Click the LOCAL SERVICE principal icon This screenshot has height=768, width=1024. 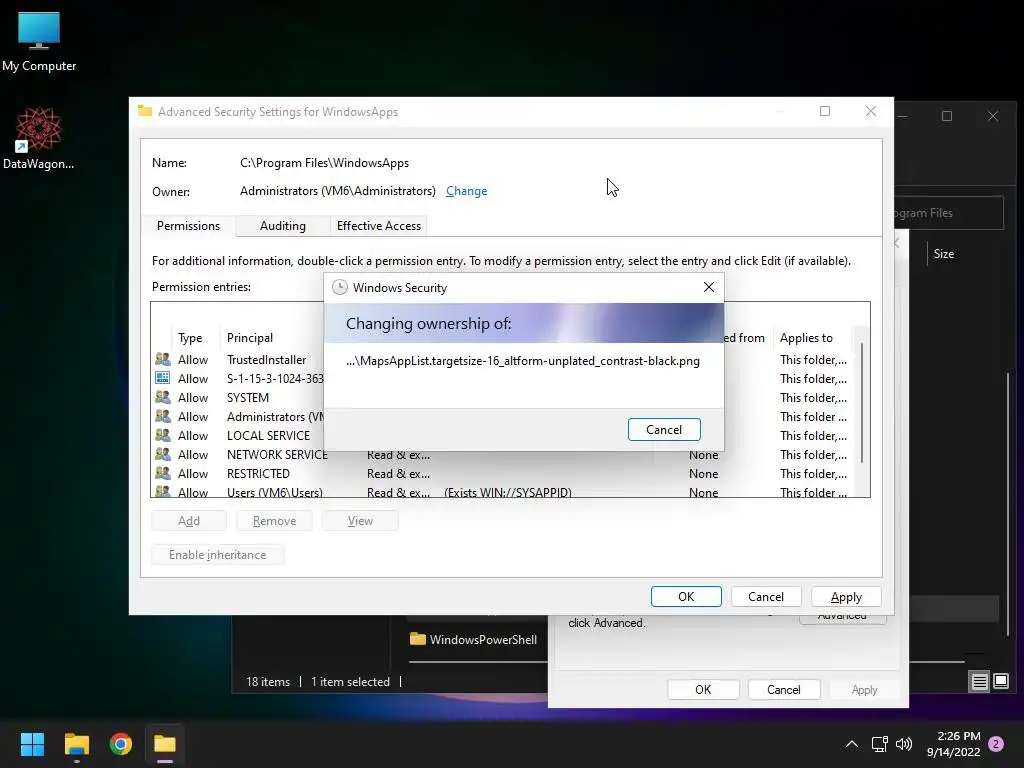[163, 435]
